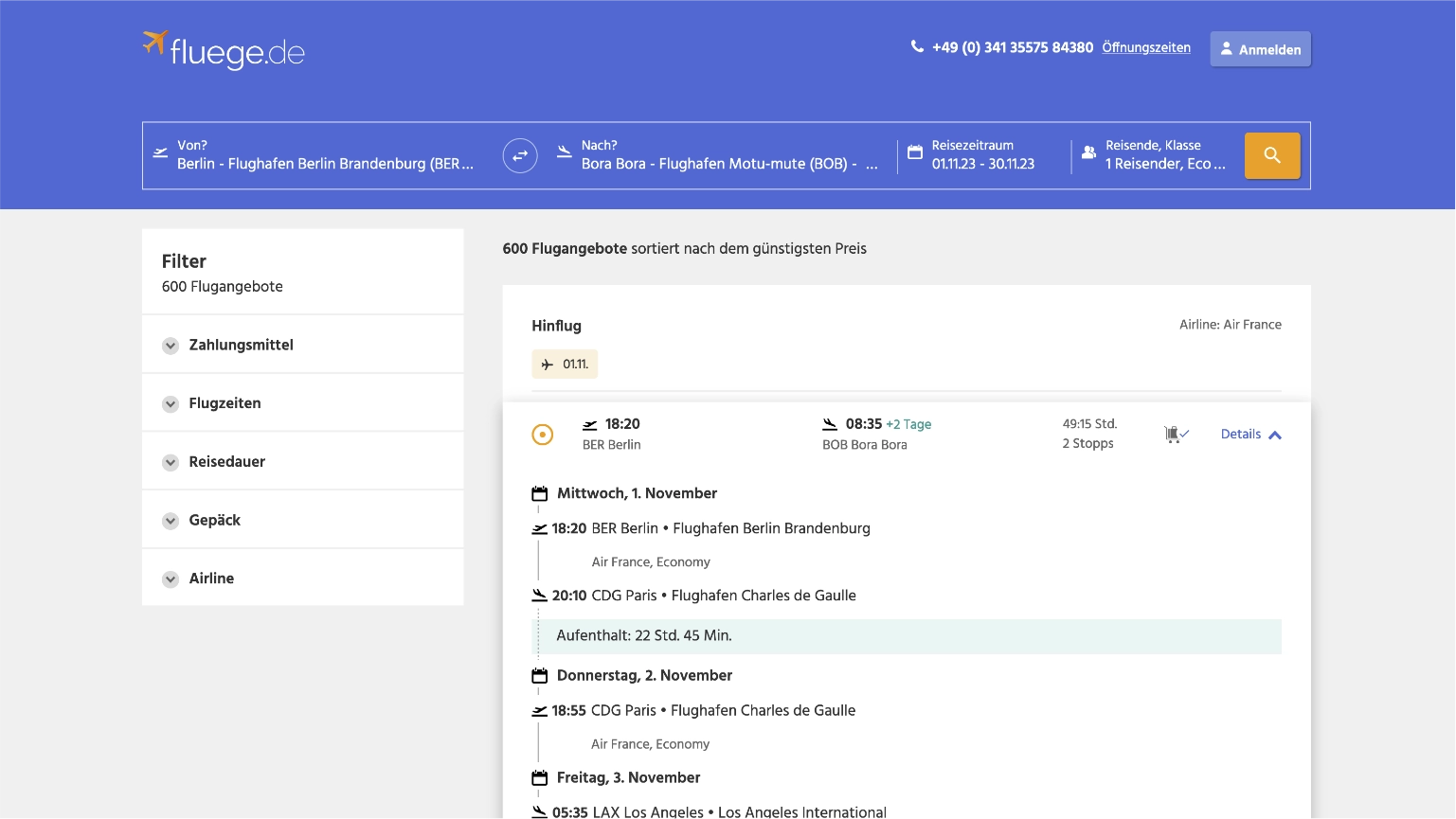The width and height of the screenshot is (1456, 819).
Task: Open the Reisezeitraum date field
Action: click(983, 155)
